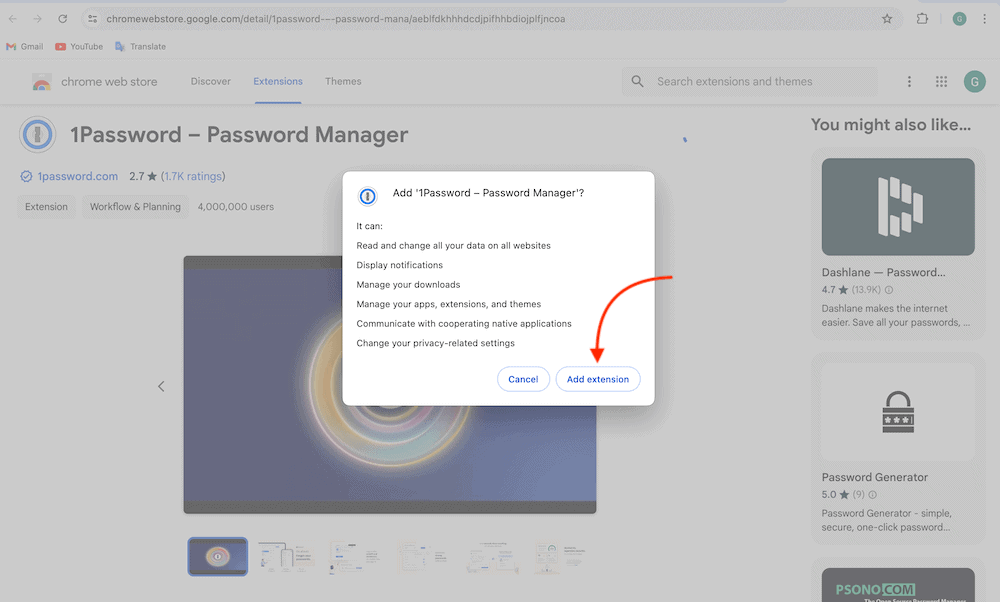
Task: Select the fifth screenshot thumbnail
Action: 494,557
